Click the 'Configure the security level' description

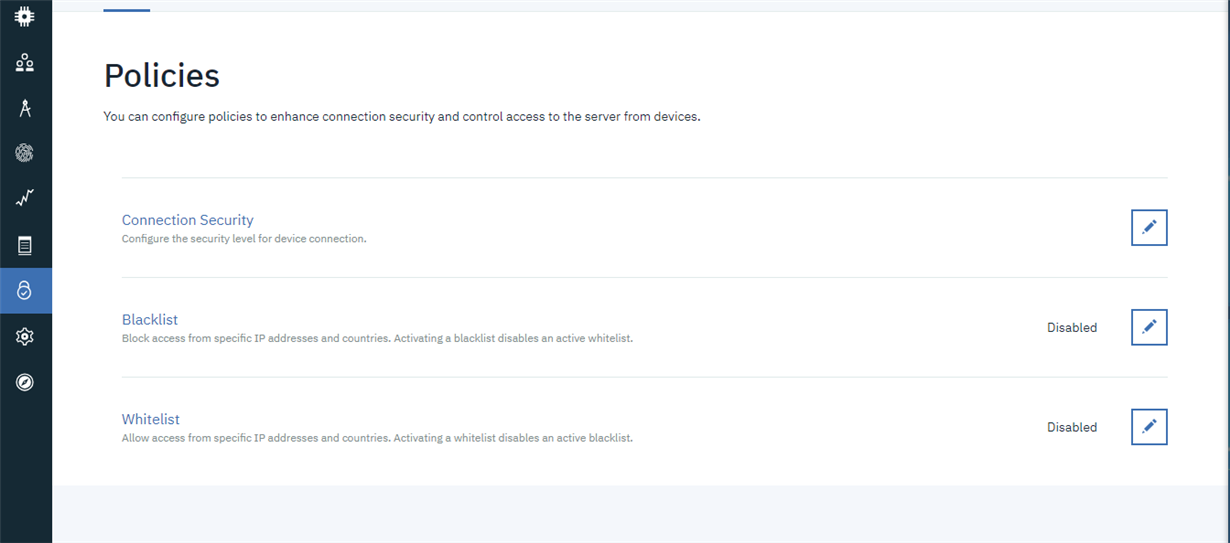(244, 239)
